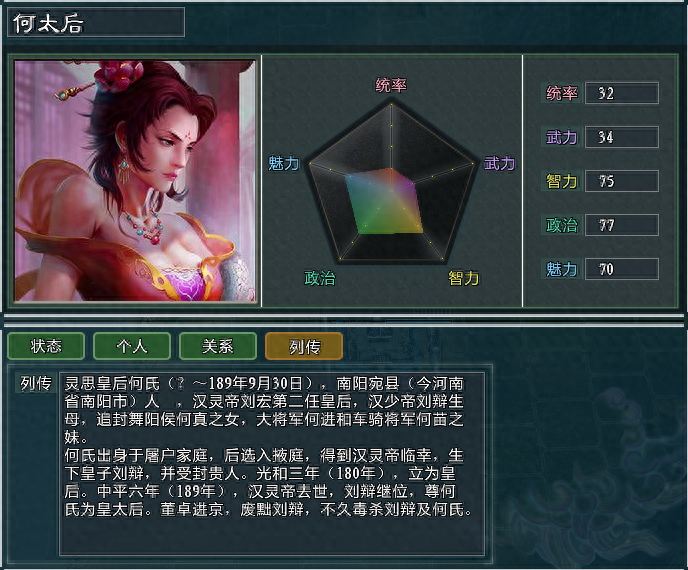688x570 pixels.
Task: Click the 魅力 value field showing 70
Action: 622,269
